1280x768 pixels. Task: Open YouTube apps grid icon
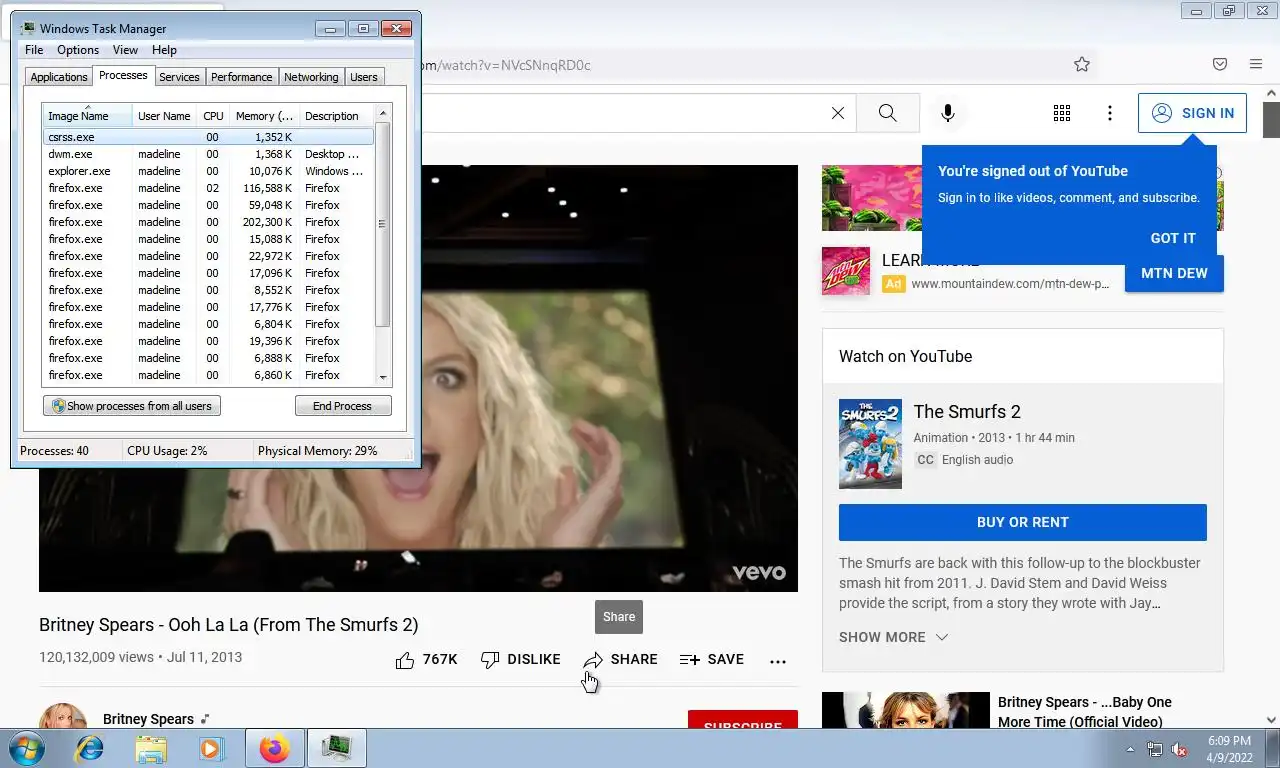tap(1062, 113)
